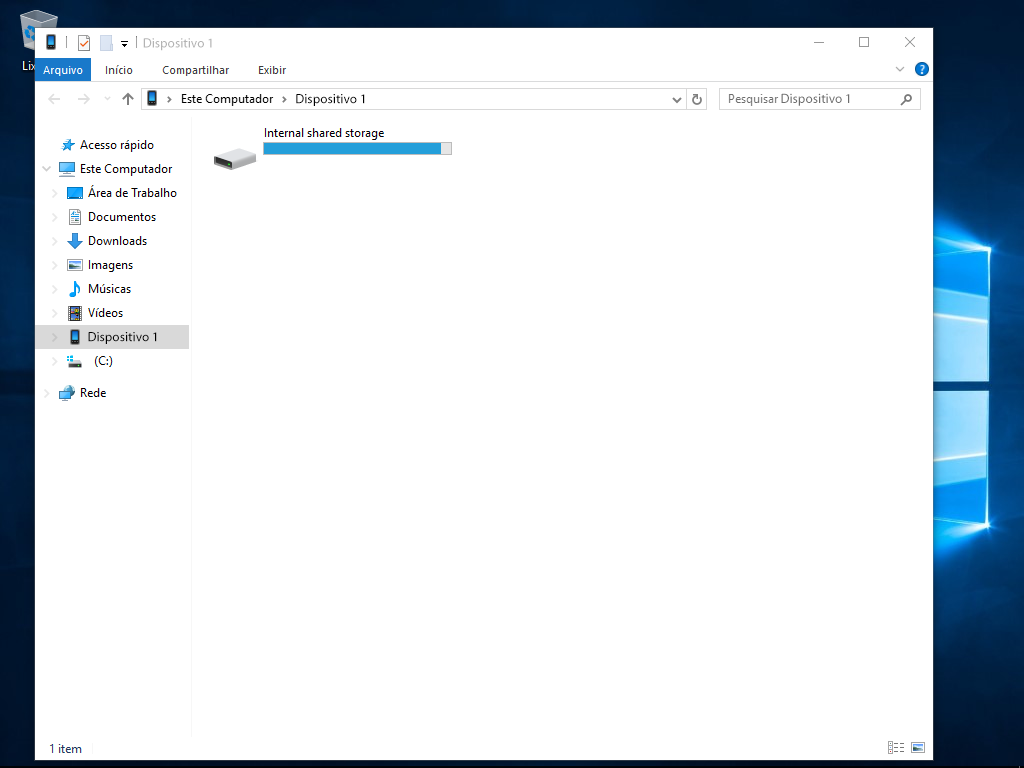1024x768 pixels.
Task: Click the Internal shared storage usage bar
Action: click(x=357, y=148)
